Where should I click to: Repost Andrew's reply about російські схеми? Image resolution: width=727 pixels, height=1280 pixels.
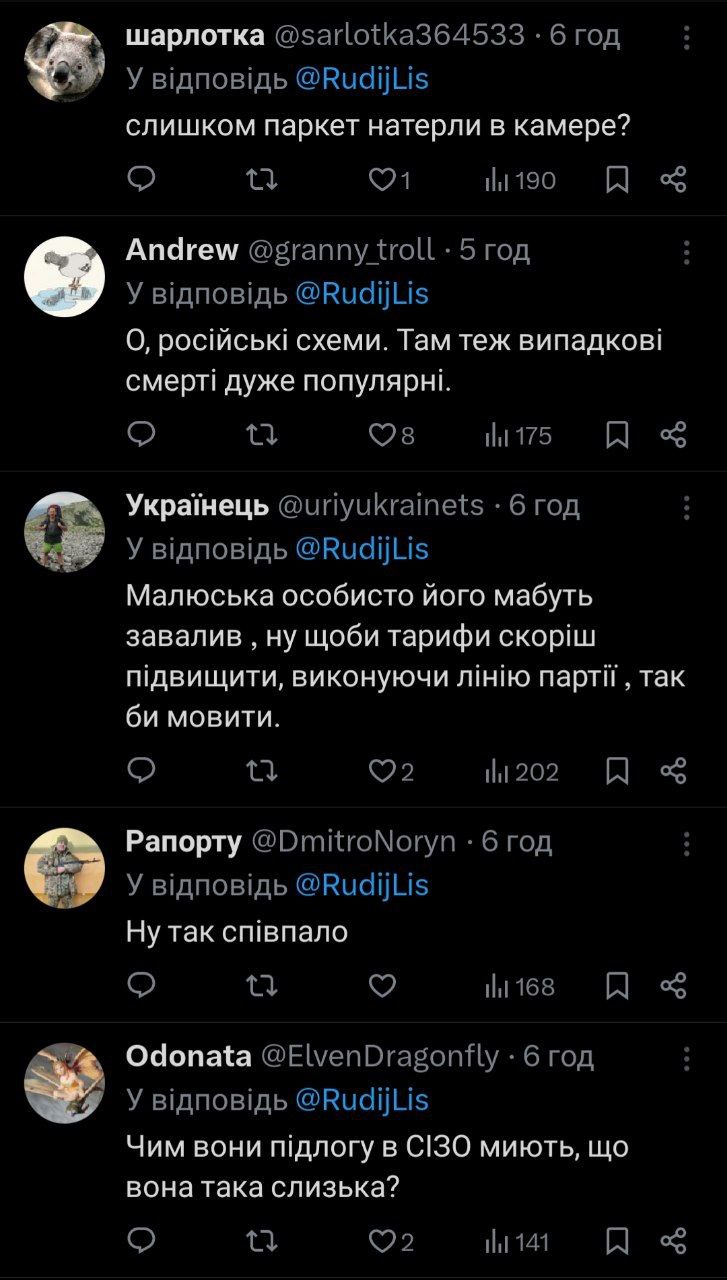[x=262, y=435]
